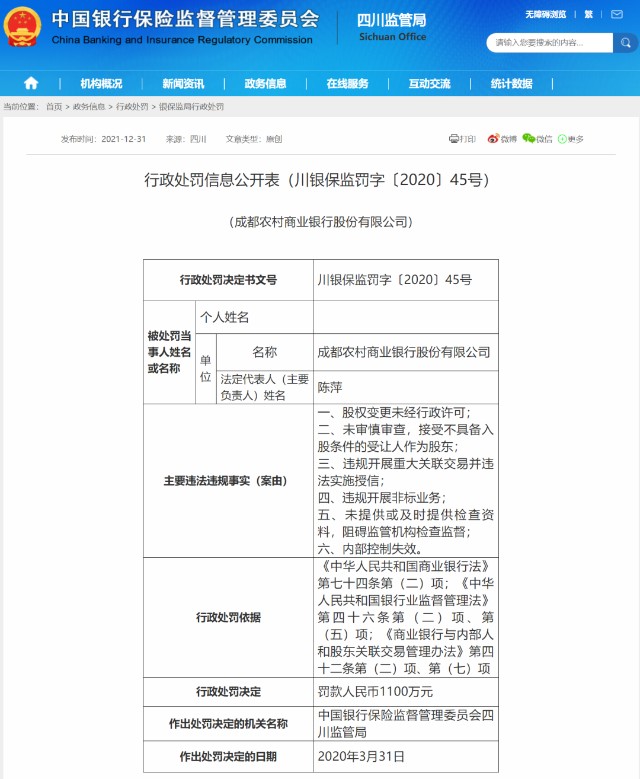640x779 pixels.
Task: Click label 被处罚当事人姓名或名称
Action: tap(169, 352)
